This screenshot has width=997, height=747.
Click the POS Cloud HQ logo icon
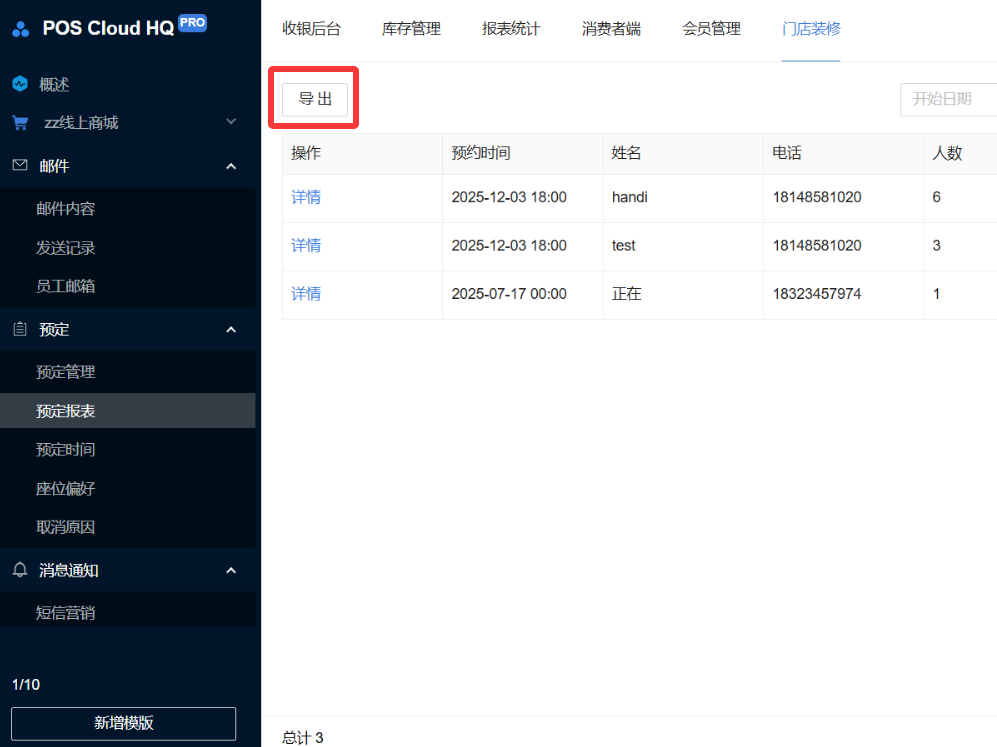[21, 29]
